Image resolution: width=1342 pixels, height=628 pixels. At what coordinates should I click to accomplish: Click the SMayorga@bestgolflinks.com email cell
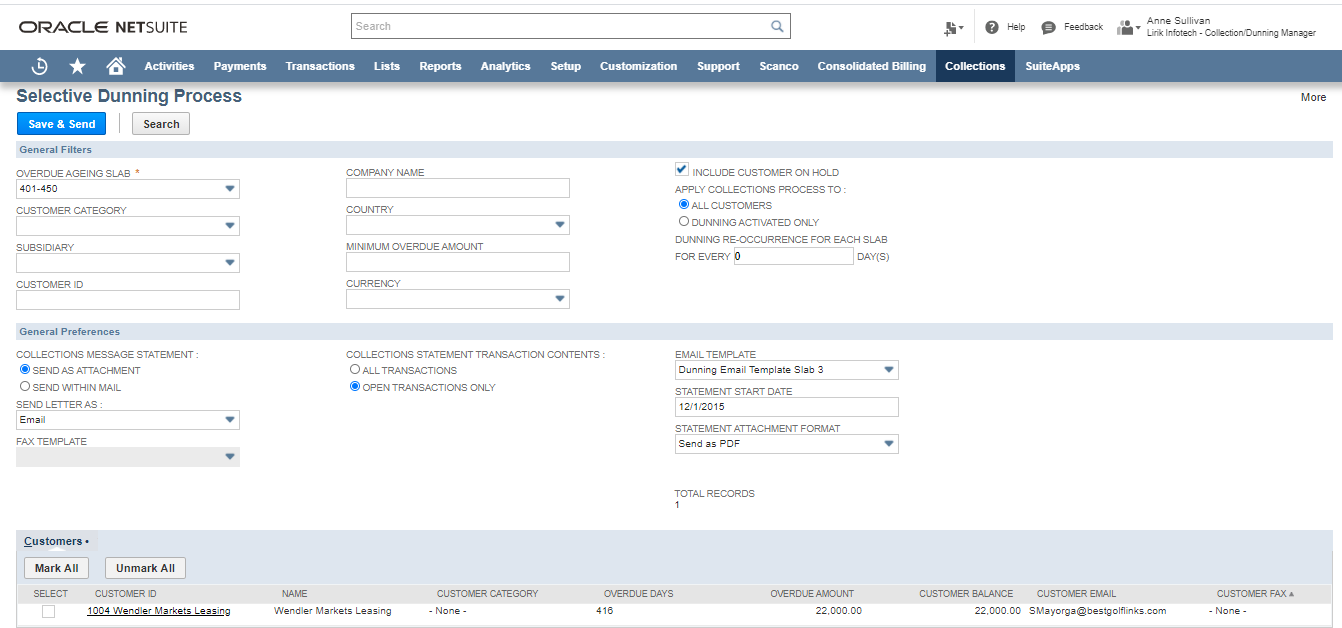(1097, 611)
